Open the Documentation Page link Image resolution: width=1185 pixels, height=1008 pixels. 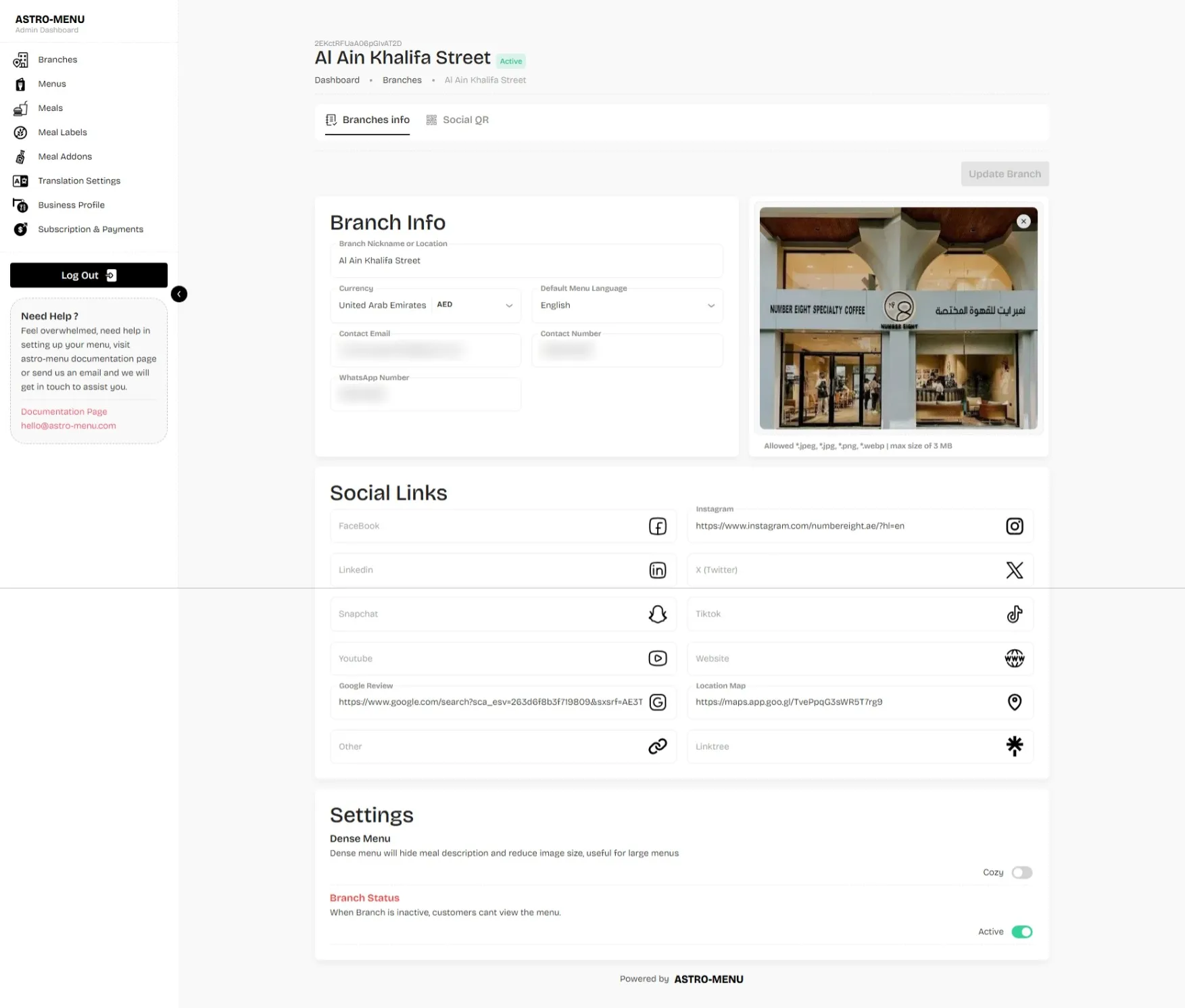(x=64, y=412)
